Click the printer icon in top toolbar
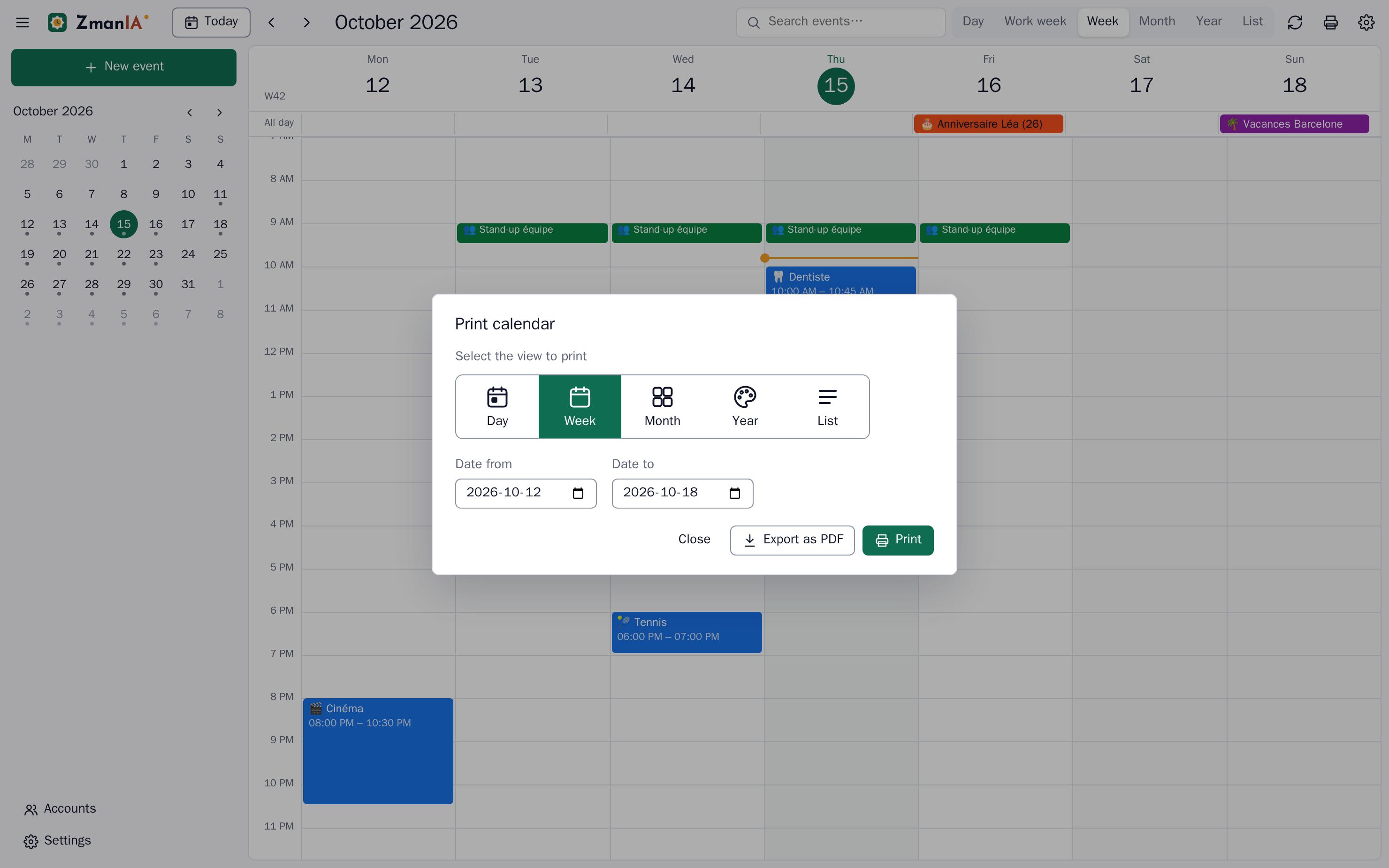The width and height of the screenshot is (1389, 868). point(1330,23)
